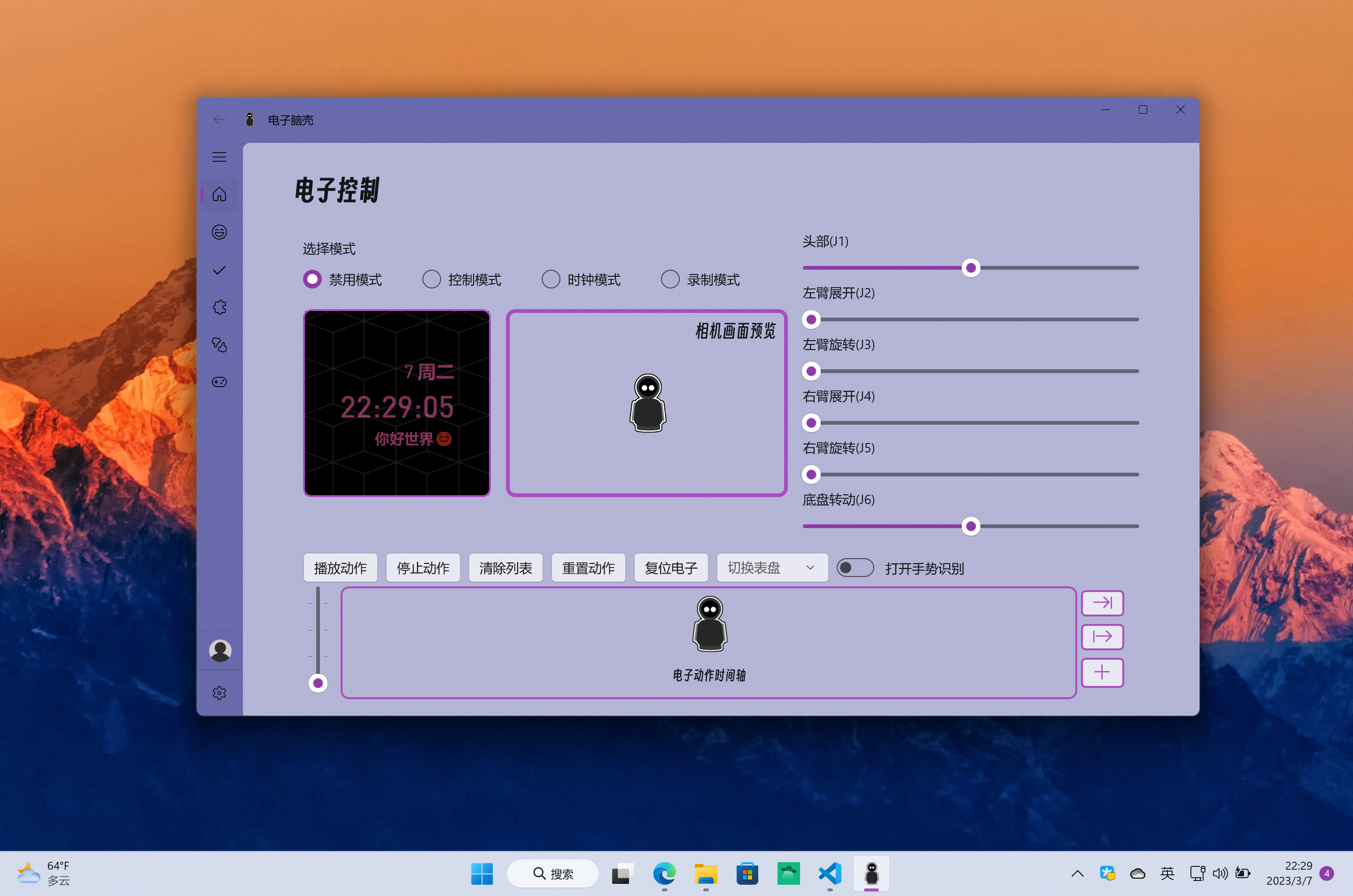Click the 播放动作 button
1353x896 pixels.
[x=341, y=568]
